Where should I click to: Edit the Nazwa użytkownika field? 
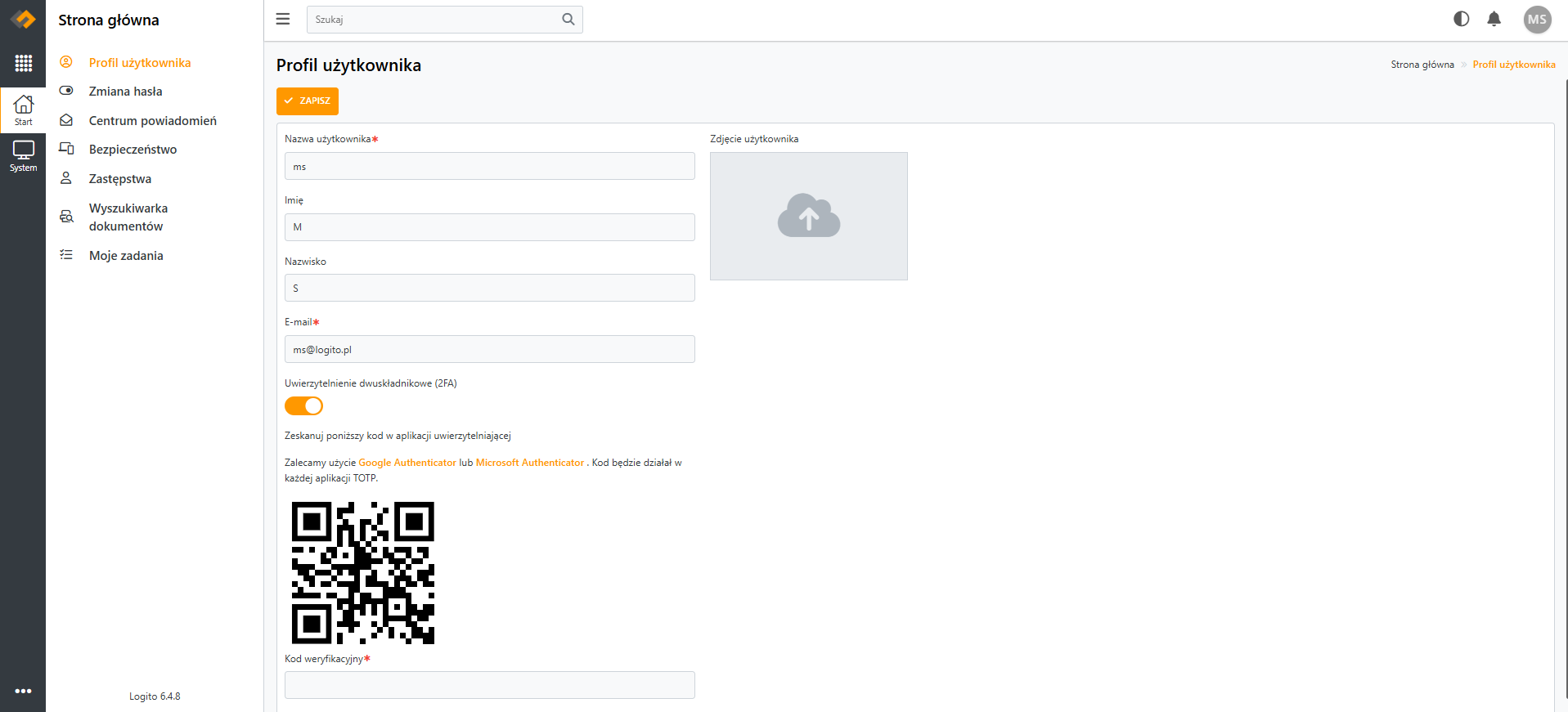click(x=490, y=166)
